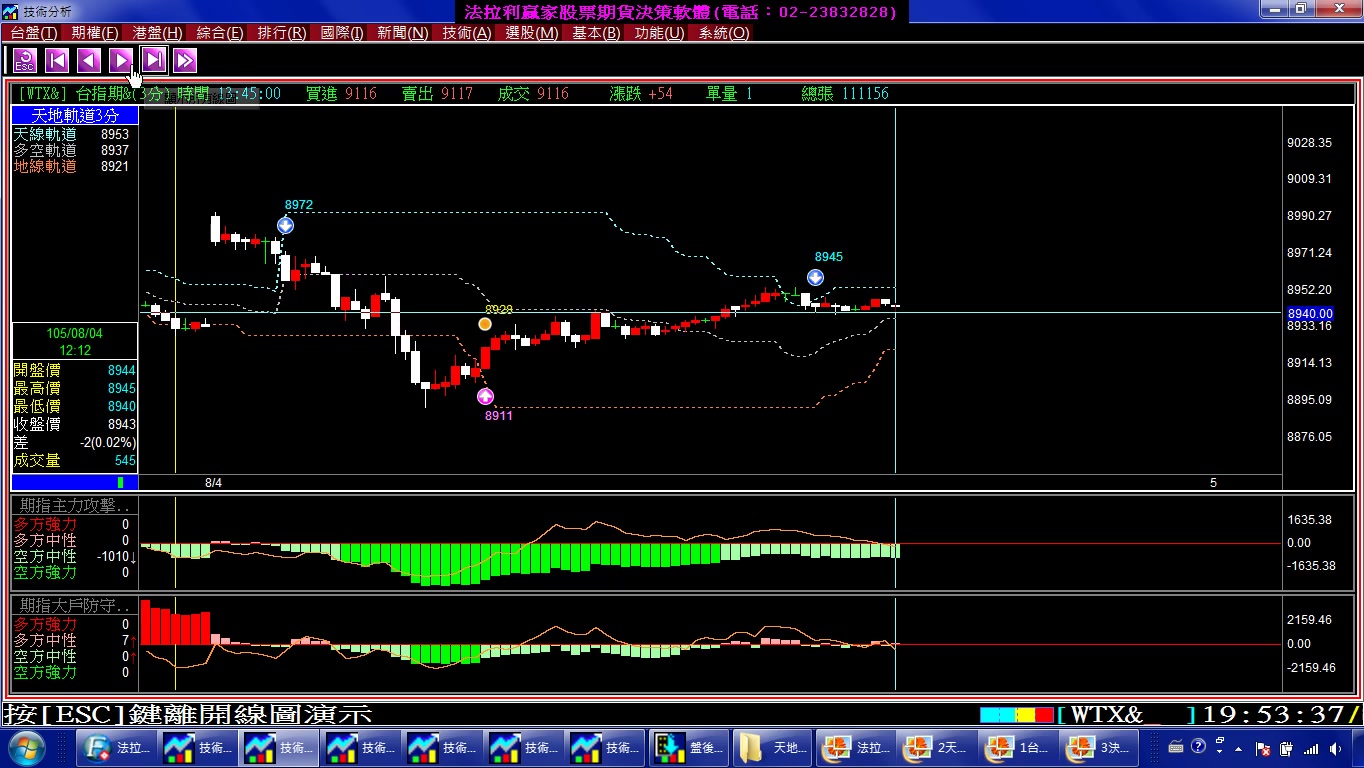This screenshot has height=768, width=1364.
Task: Click the blue 8945 signal marker
Action: pos(815,277)
